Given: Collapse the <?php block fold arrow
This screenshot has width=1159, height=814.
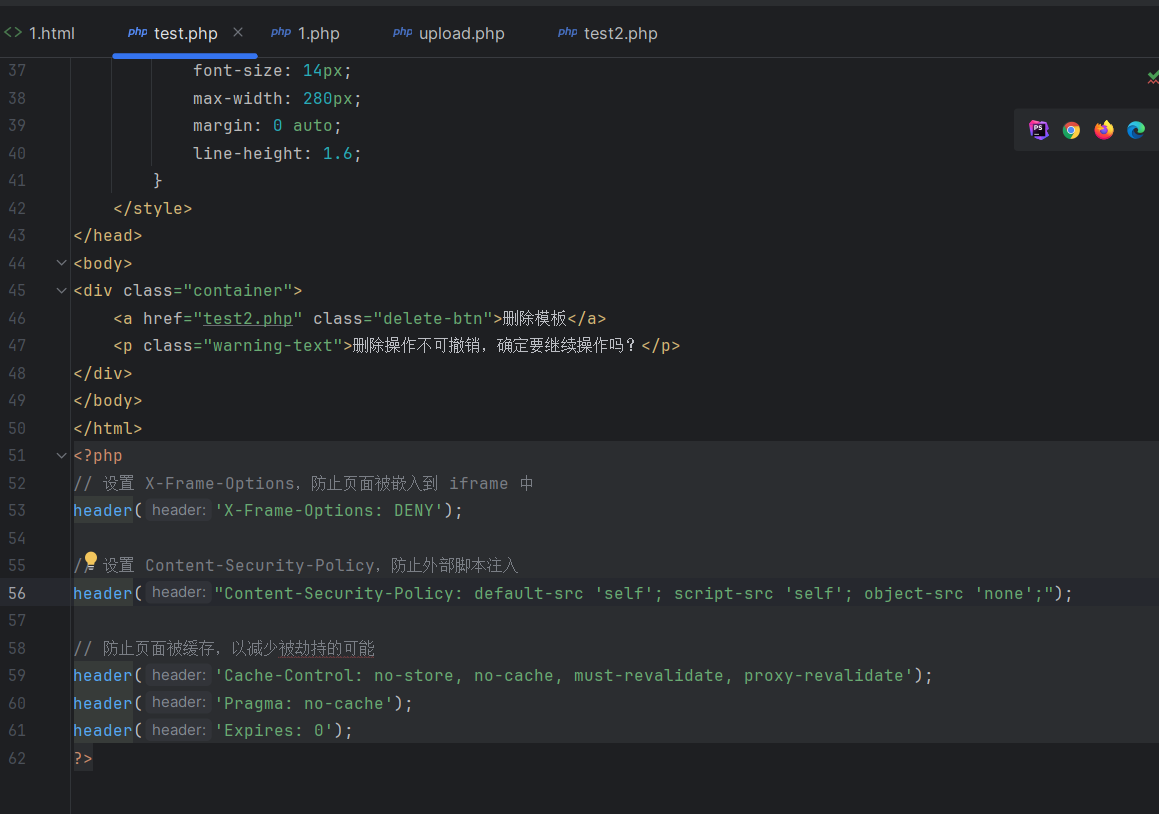Looking at the screenshot, I should tap(61, 455).
